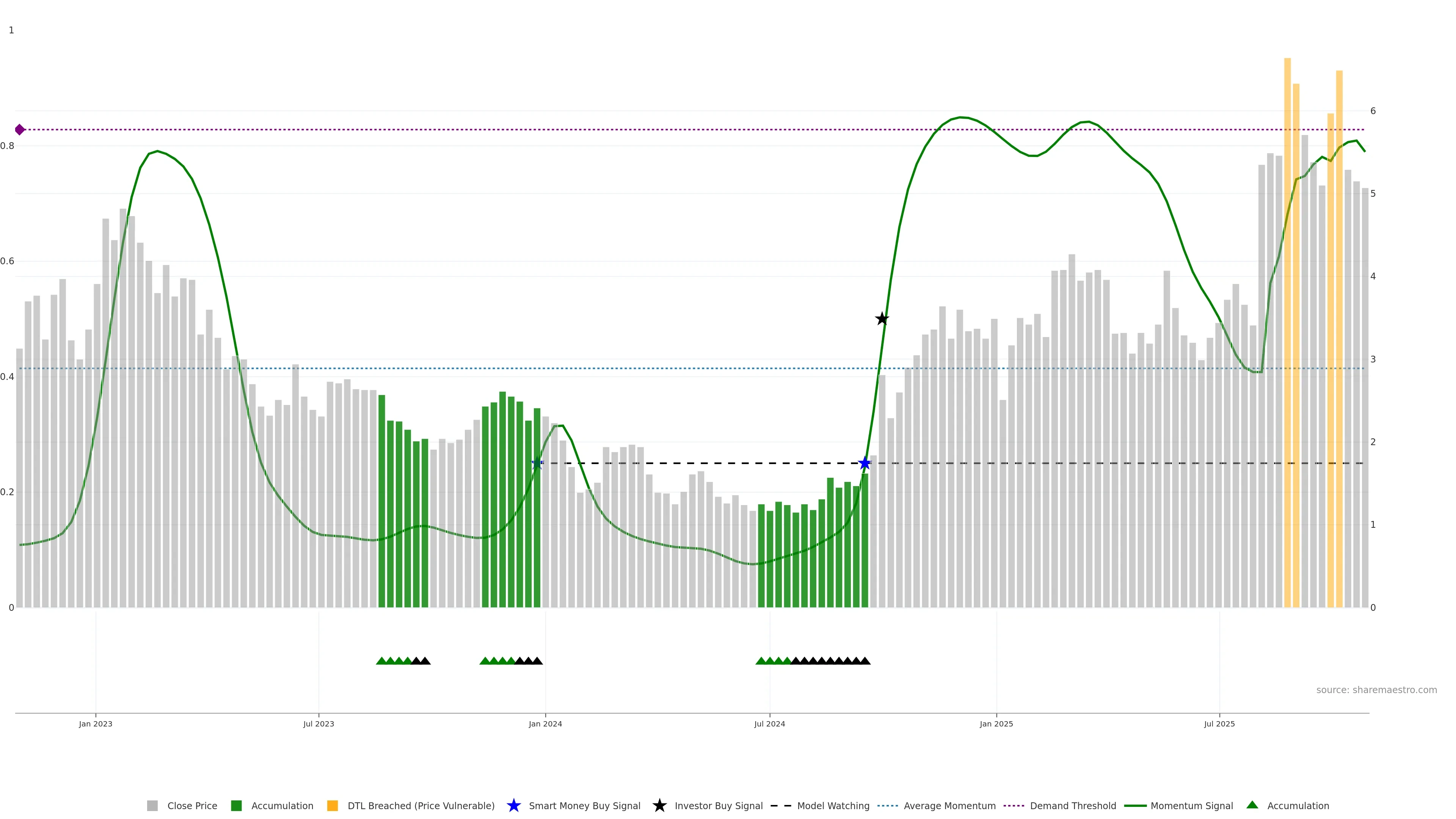Click the blue Smart Money star near Sep 2024
Image resolution: width=1456 pixels, height=819 pixels.
864,463
